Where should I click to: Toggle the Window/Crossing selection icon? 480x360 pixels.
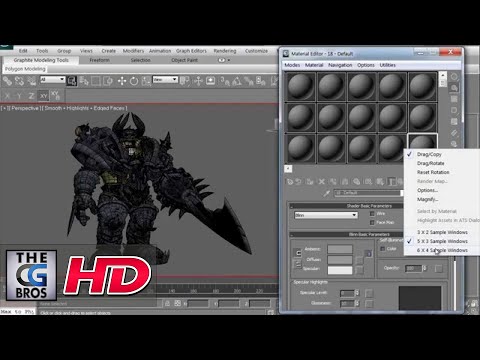click(108, 81)
